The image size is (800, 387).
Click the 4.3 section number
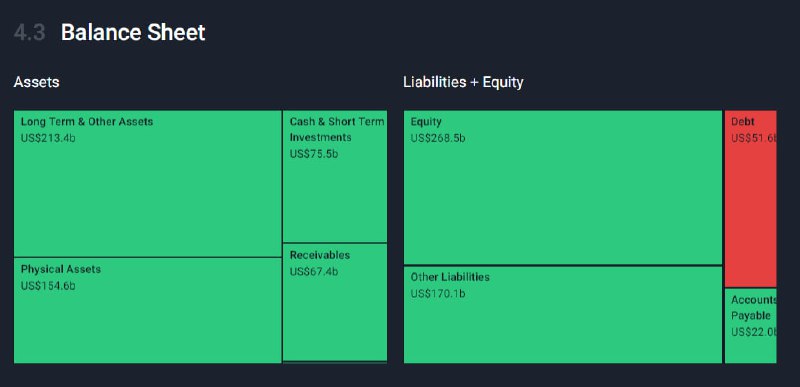(x=29, y=33)
